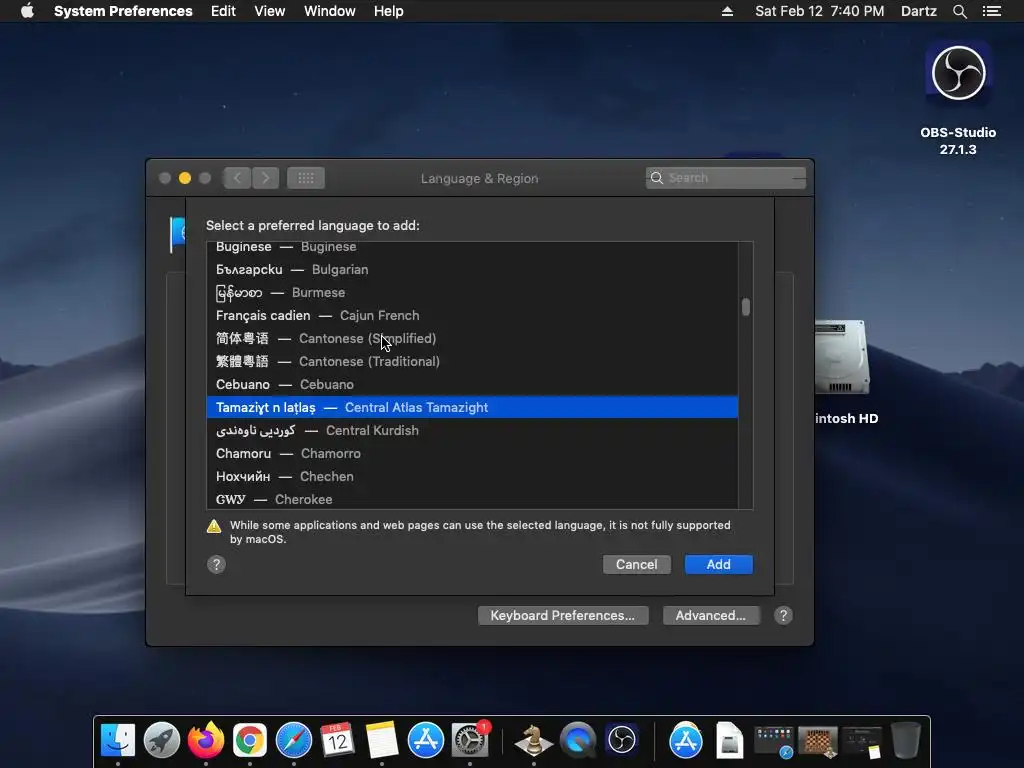Focus the Search field in toolbar
Image resolution: width=1024 pixels, height=768 pixels.
pyautogui.click(x=726, y=178)
